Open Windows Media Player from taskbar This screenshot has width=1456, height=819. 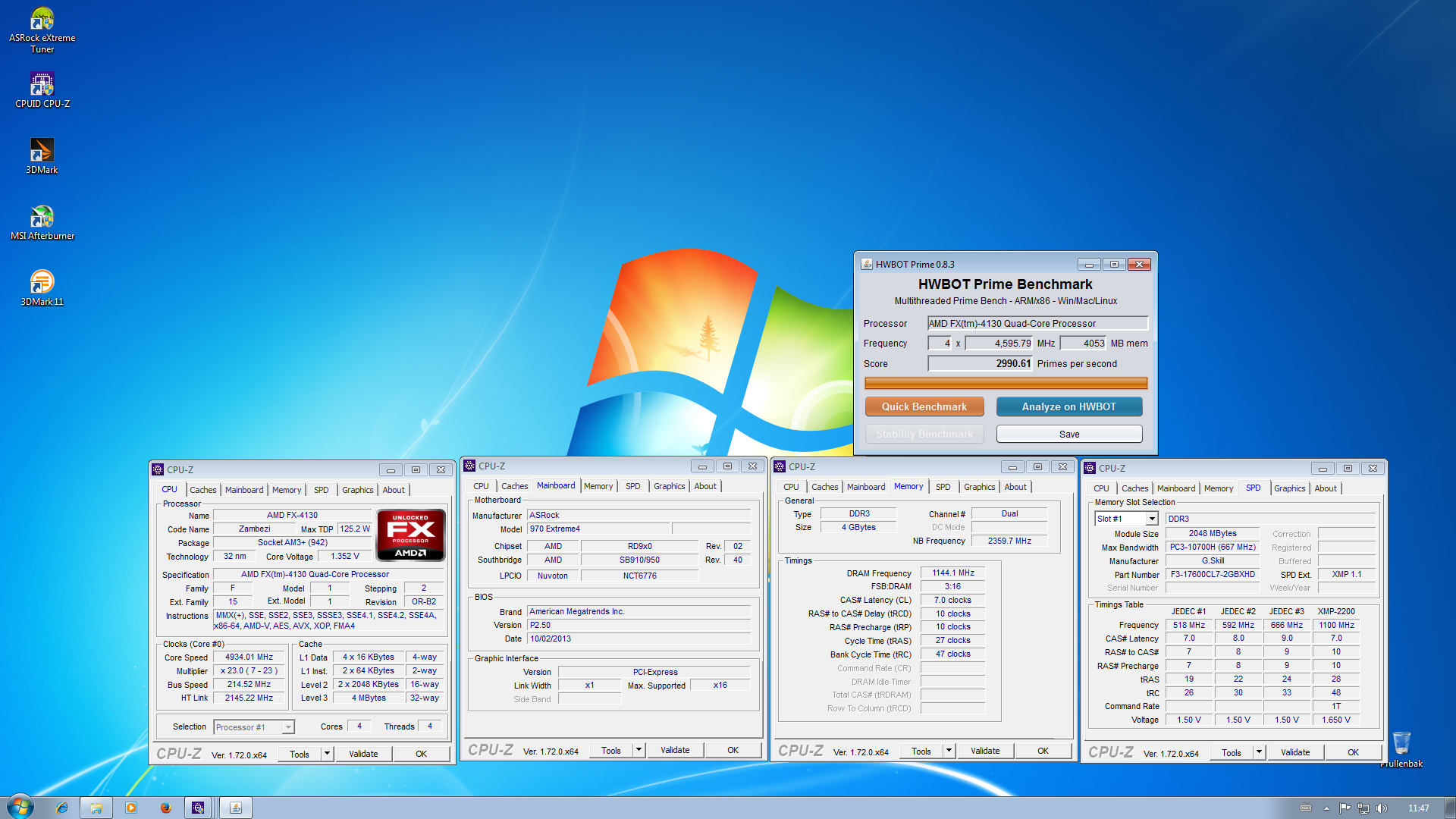point(131,808)
